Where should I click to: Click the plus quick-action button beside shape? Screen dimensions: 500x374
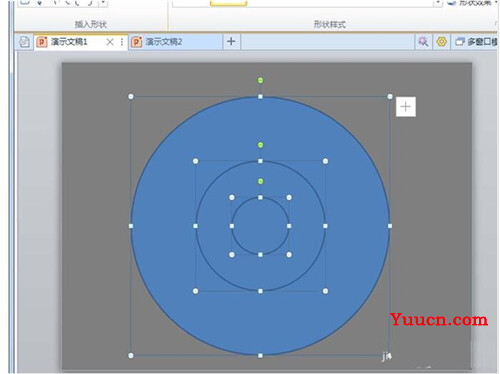pos(406,107)
